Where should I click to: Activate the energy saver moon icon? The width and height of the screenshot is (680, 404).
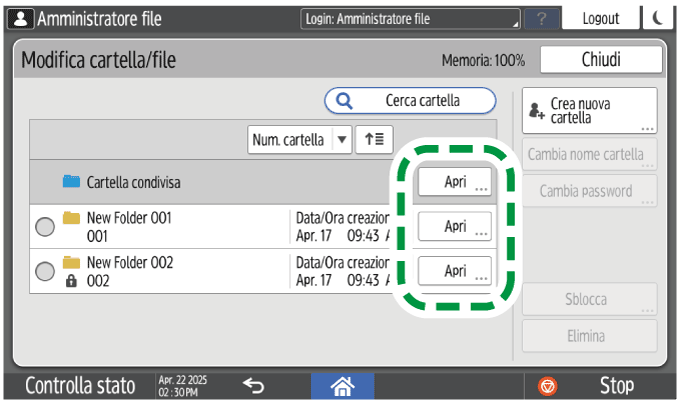click(x=657, y=19)
